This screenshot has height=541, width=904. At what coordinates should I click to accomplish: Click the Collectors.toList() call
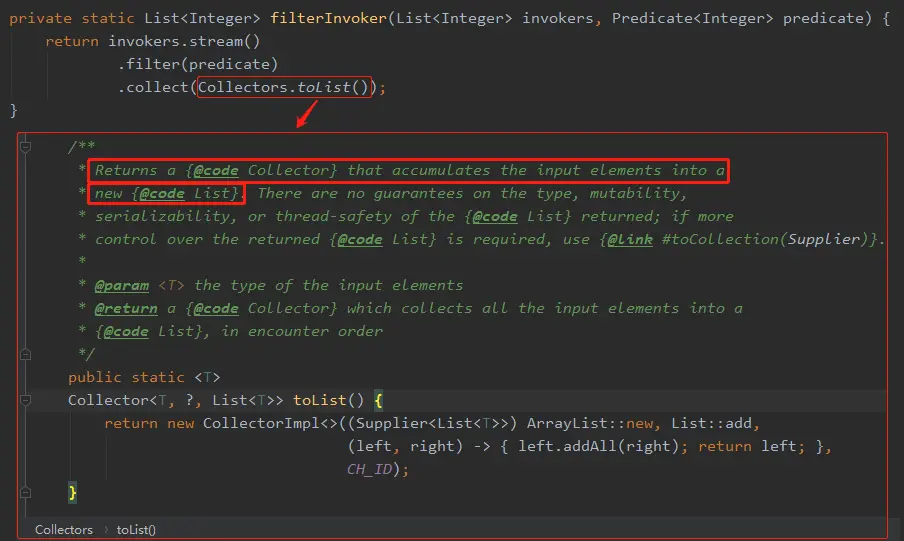coord(283,87)
